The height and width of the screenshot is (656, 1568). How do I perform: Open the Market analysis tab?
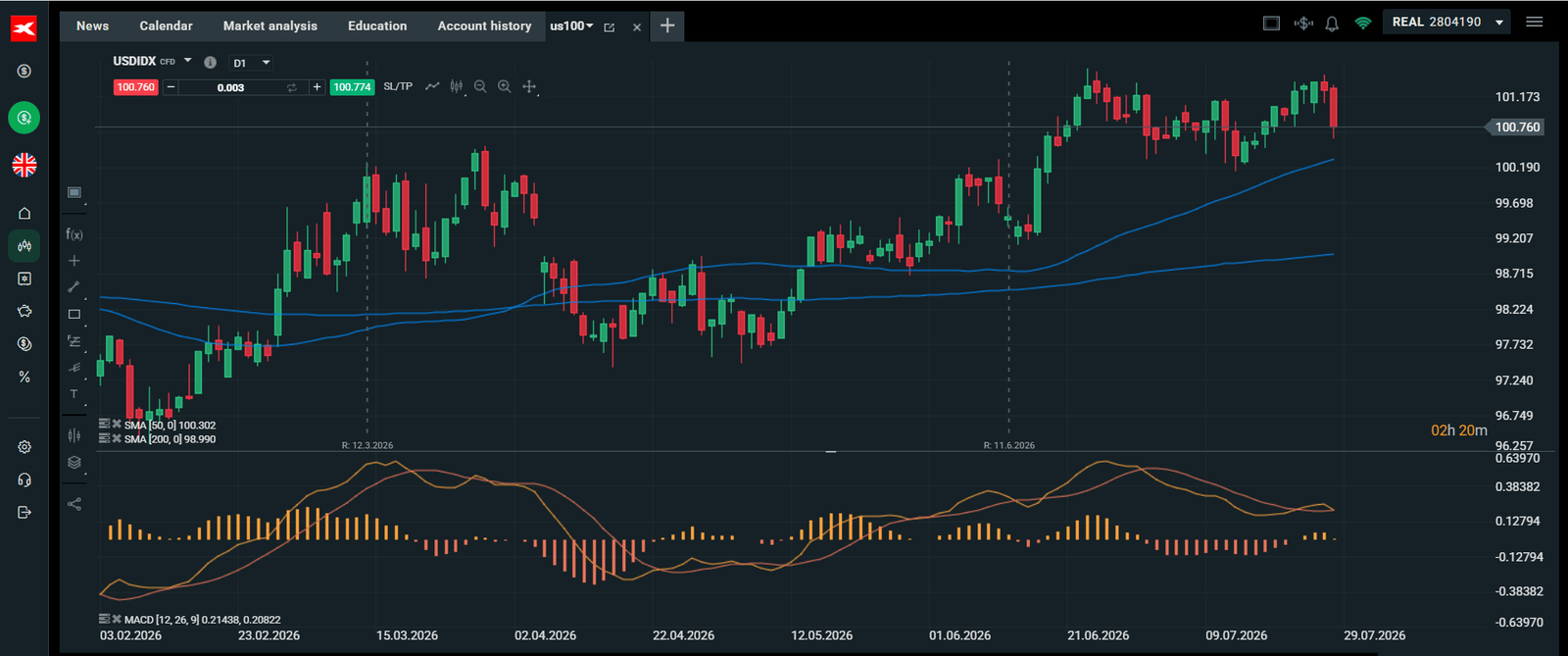(270, 26)
